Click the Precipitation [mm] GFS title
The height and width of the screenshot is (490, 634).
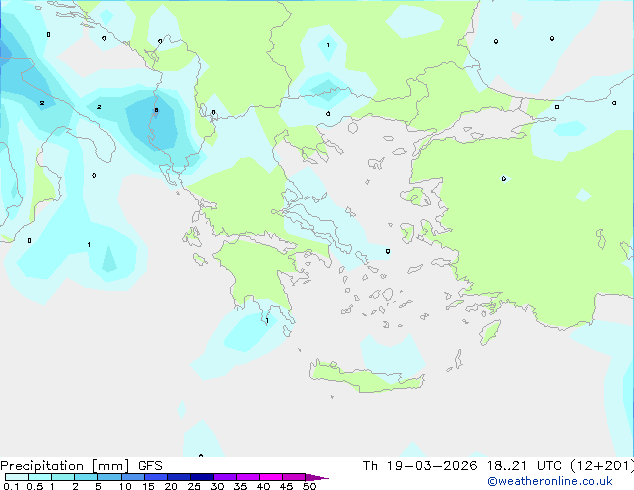tap(81, 466)
